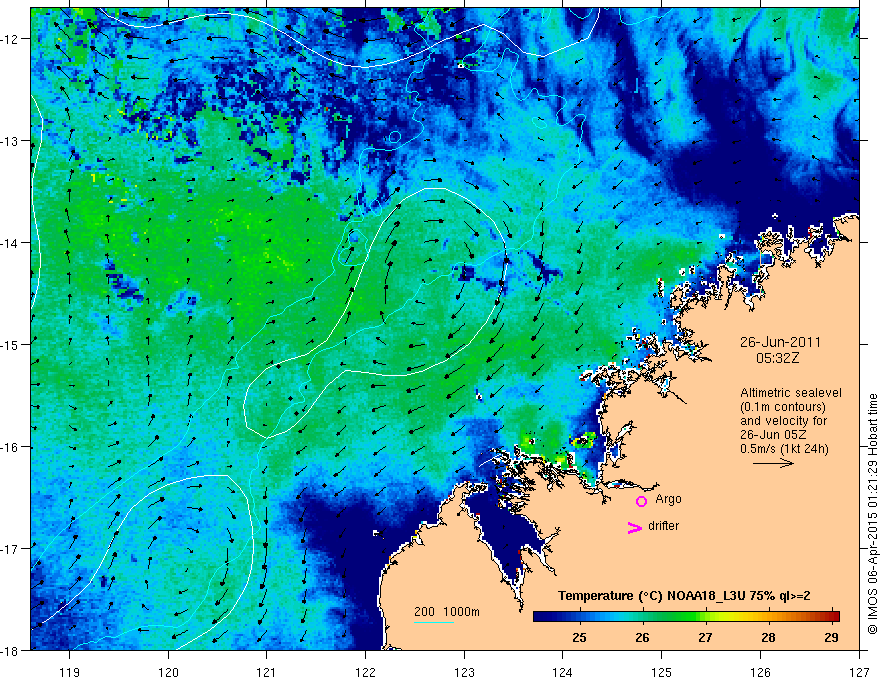This screenshot has width=880, height=680.
Task: Click longitude axis label 126
Action: pos(760,672)
